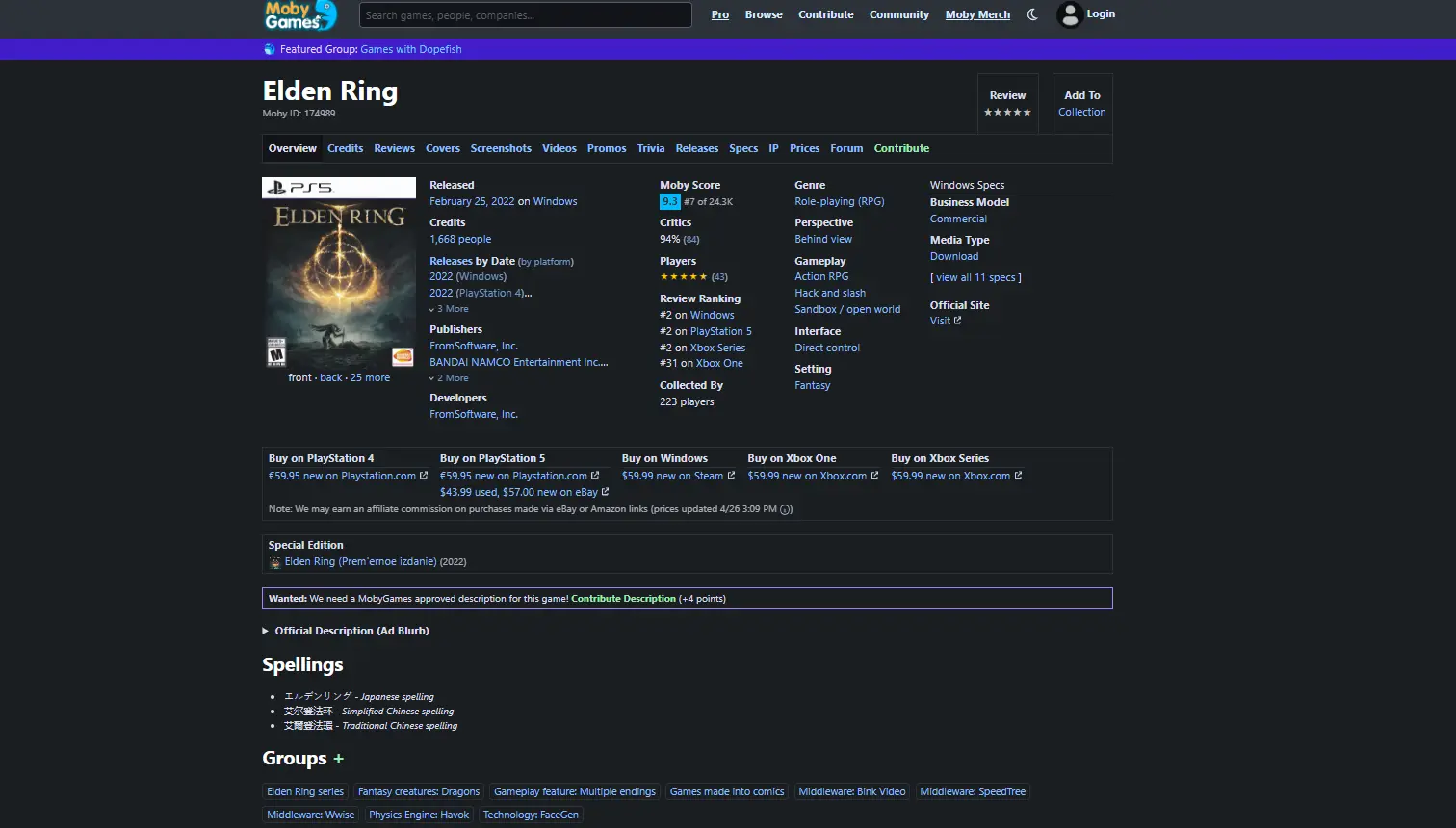Open Middleware: Bink Video group tag
The image size is (1456, 828).
click(852, 791)
